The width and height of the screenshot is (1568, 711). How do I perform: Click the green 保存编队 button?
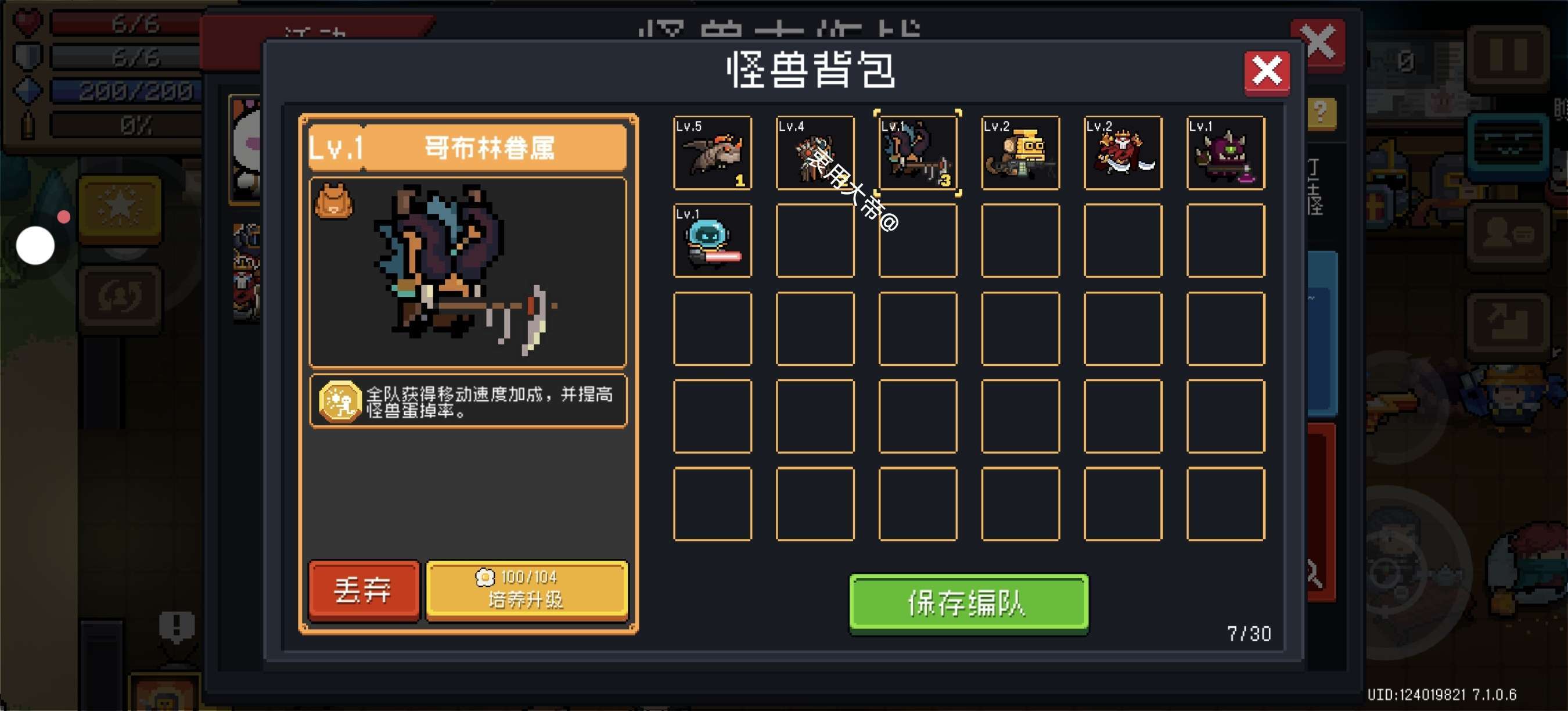click(969, 604)
